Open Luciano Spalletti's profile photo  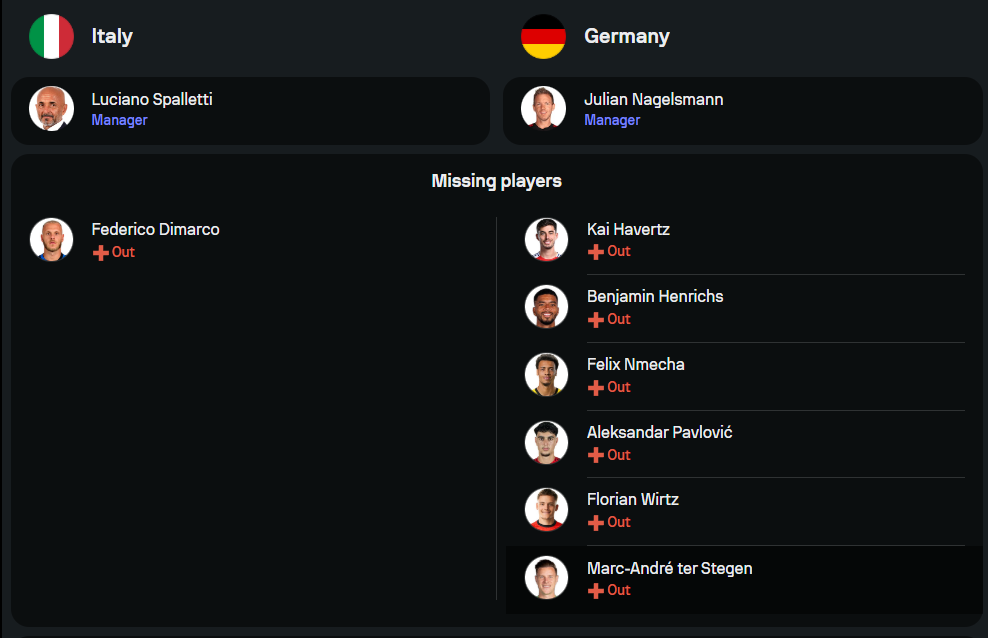tap(51, 109)
